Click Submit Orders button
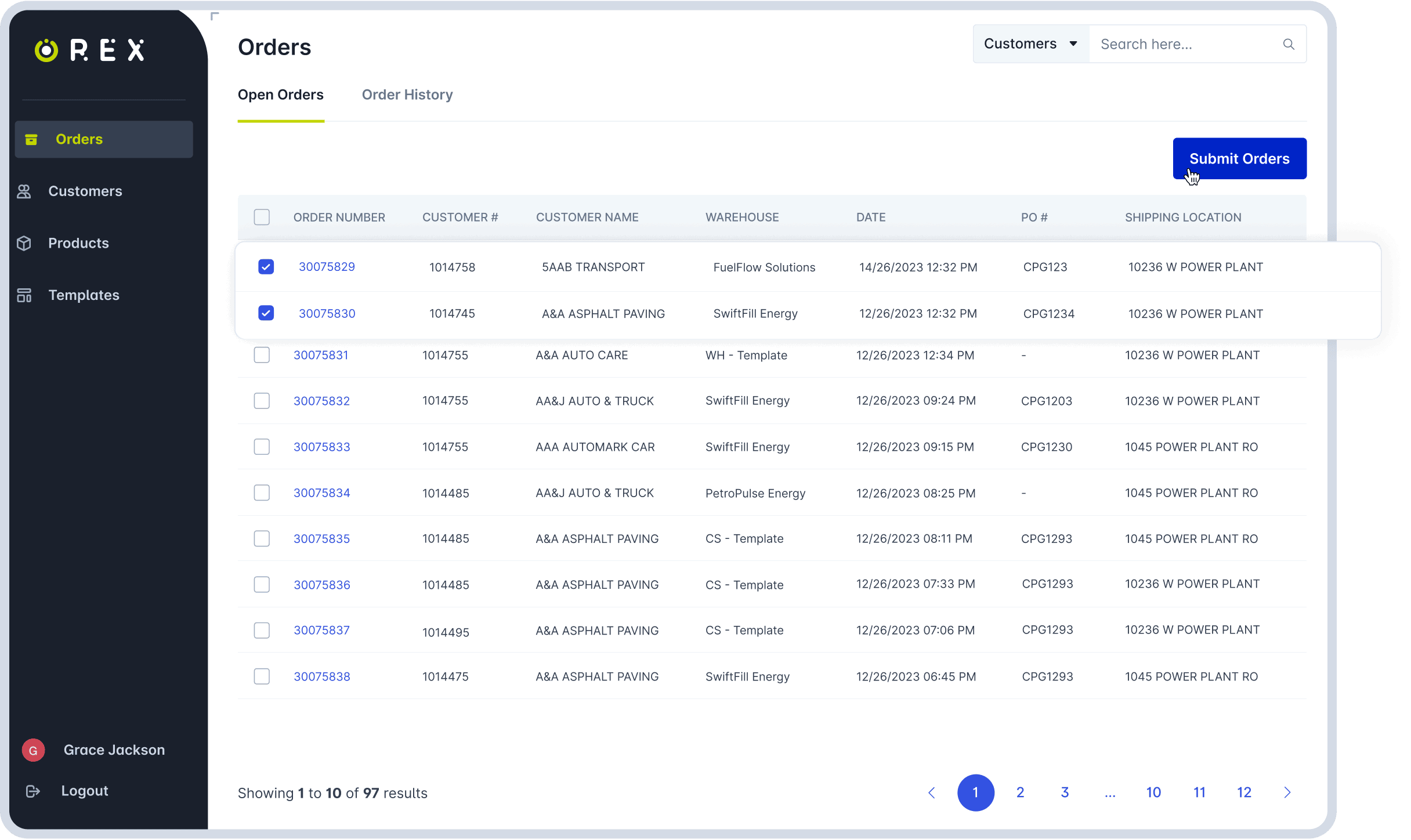The width and height of the screenshot is (1411, 840). tap(1239, 158)
